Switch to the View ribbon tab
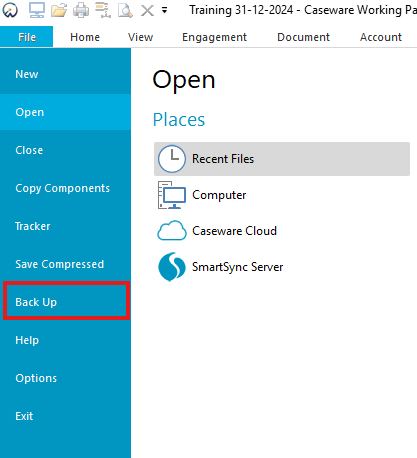This screenshot has width=417, height=458. click(x=140, y=37)
